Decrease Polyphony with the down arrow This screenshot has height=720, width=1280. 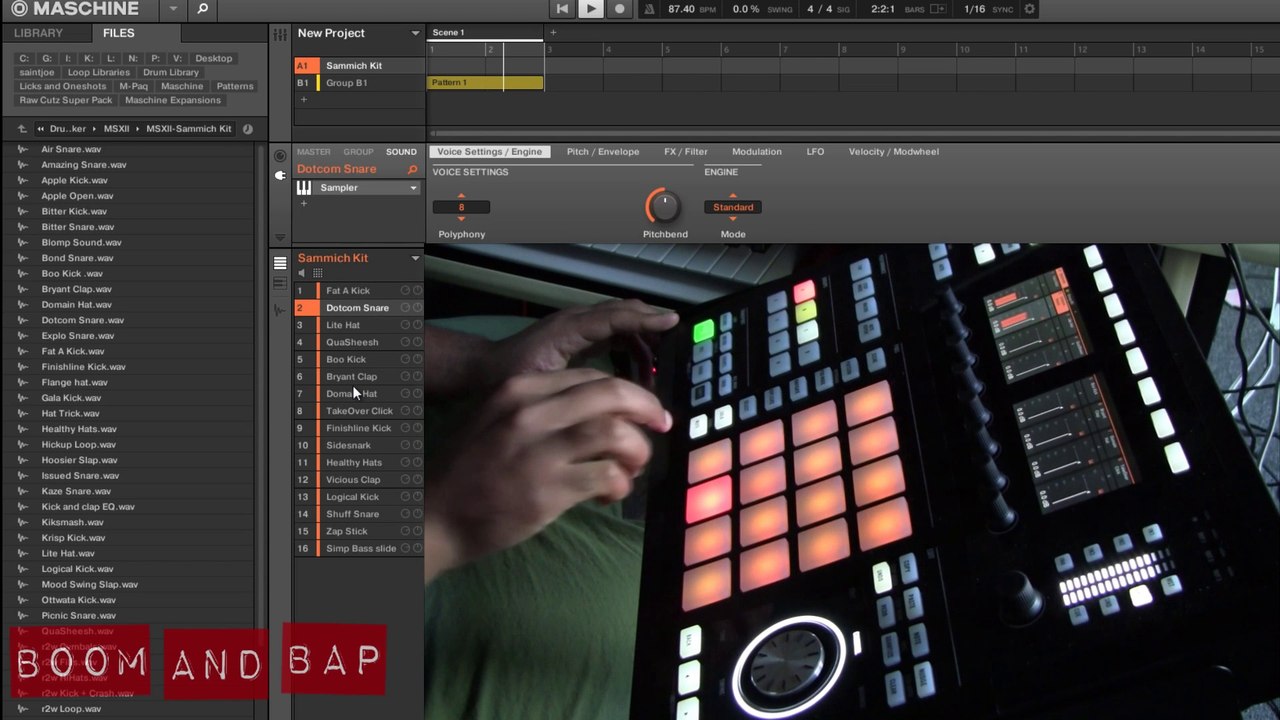(x=461, y=218)
